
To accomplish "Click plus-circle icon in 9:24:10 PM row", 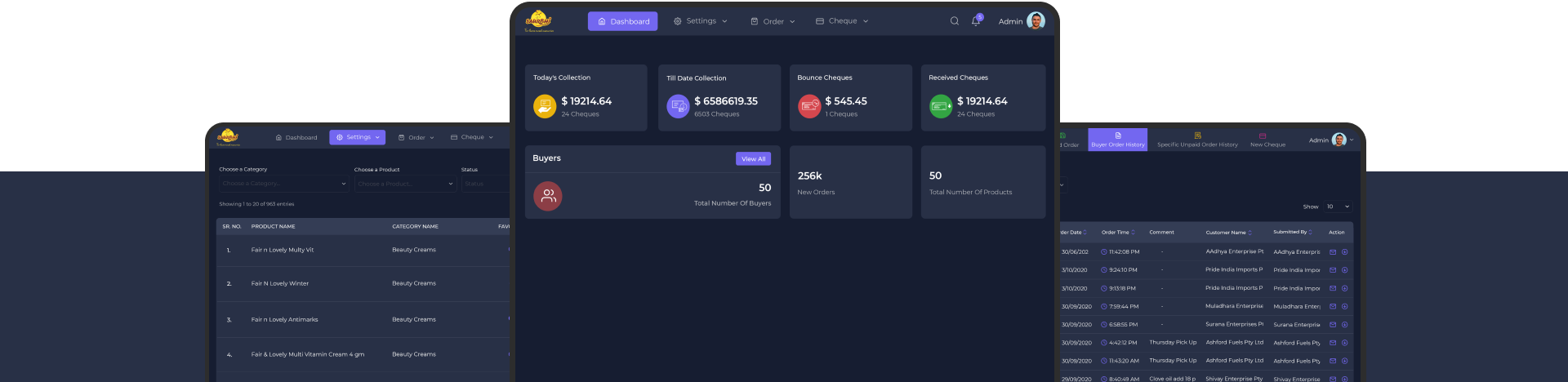I will tap(1344, 270).
